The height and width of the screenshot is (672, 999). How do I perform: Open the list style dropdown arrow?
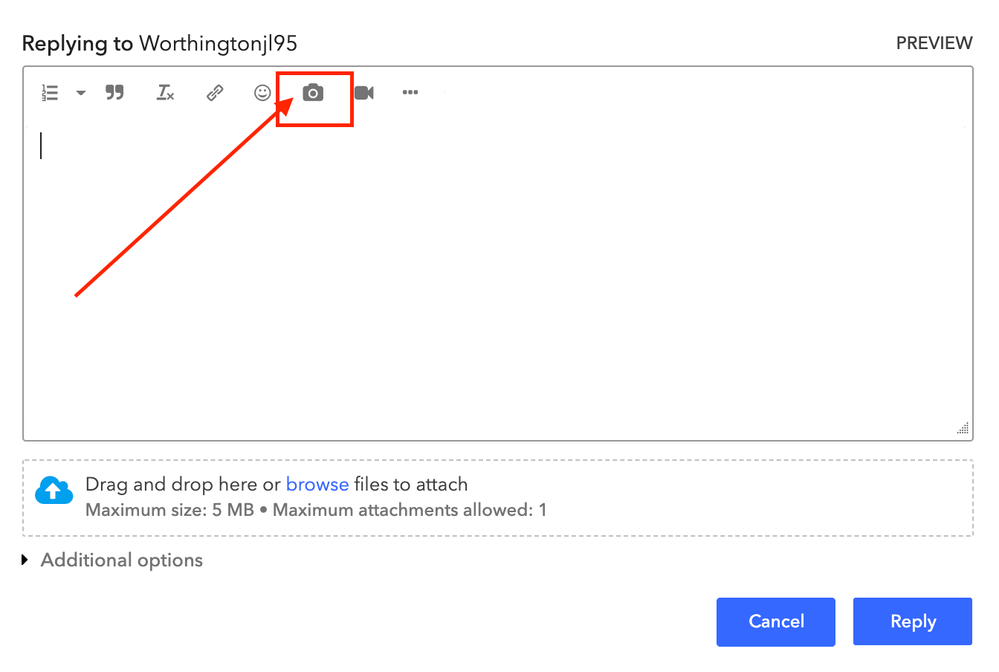tap(81, 93)
